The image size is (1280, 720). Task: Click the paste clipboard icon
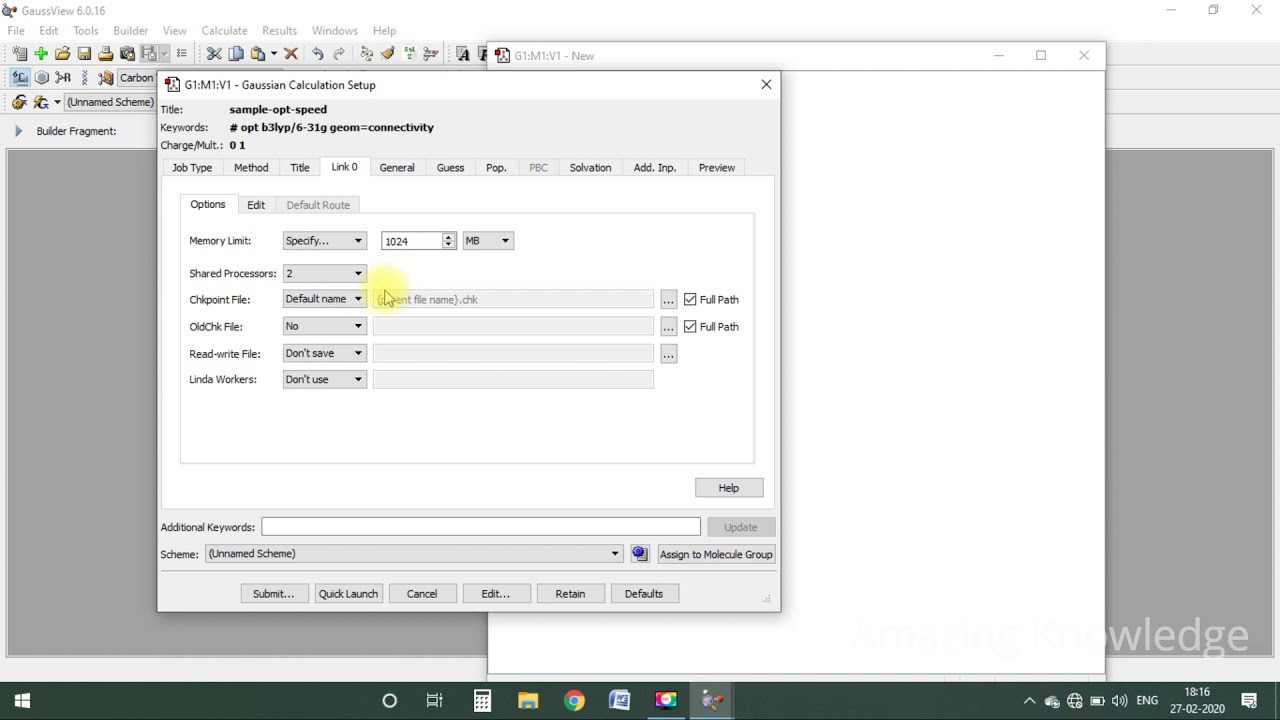pyautogui.click(x=258, y=54)
